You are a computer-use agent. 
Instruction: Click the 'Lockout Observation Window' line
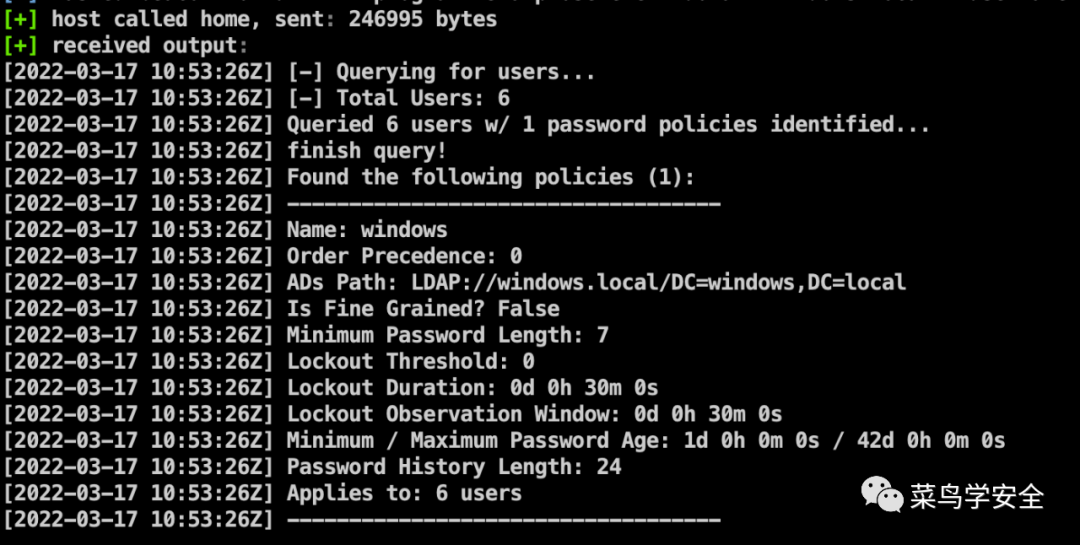click(x=534, y=414)
